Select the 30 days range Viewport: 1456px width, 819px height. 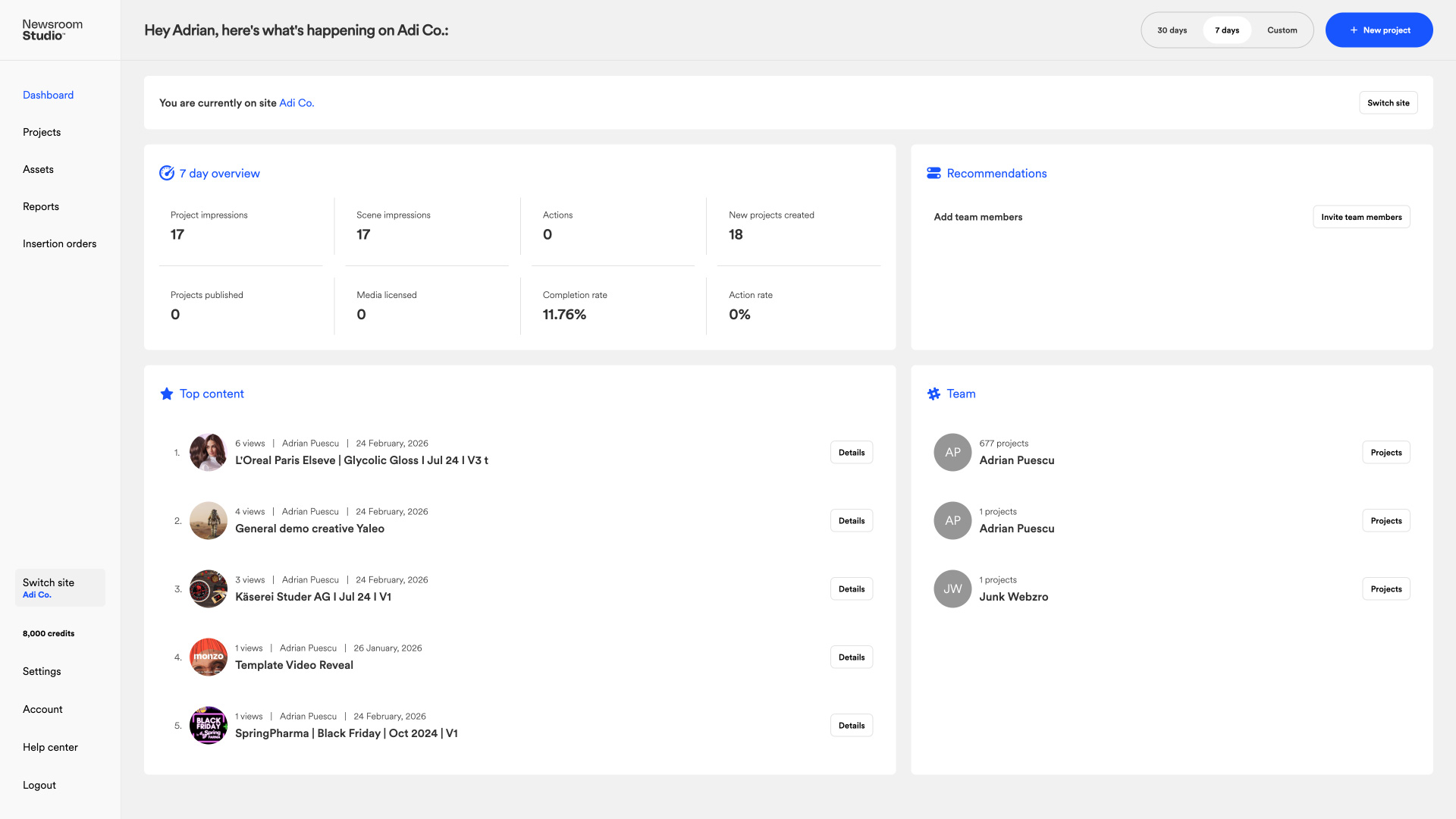[x=1172, y=30]
